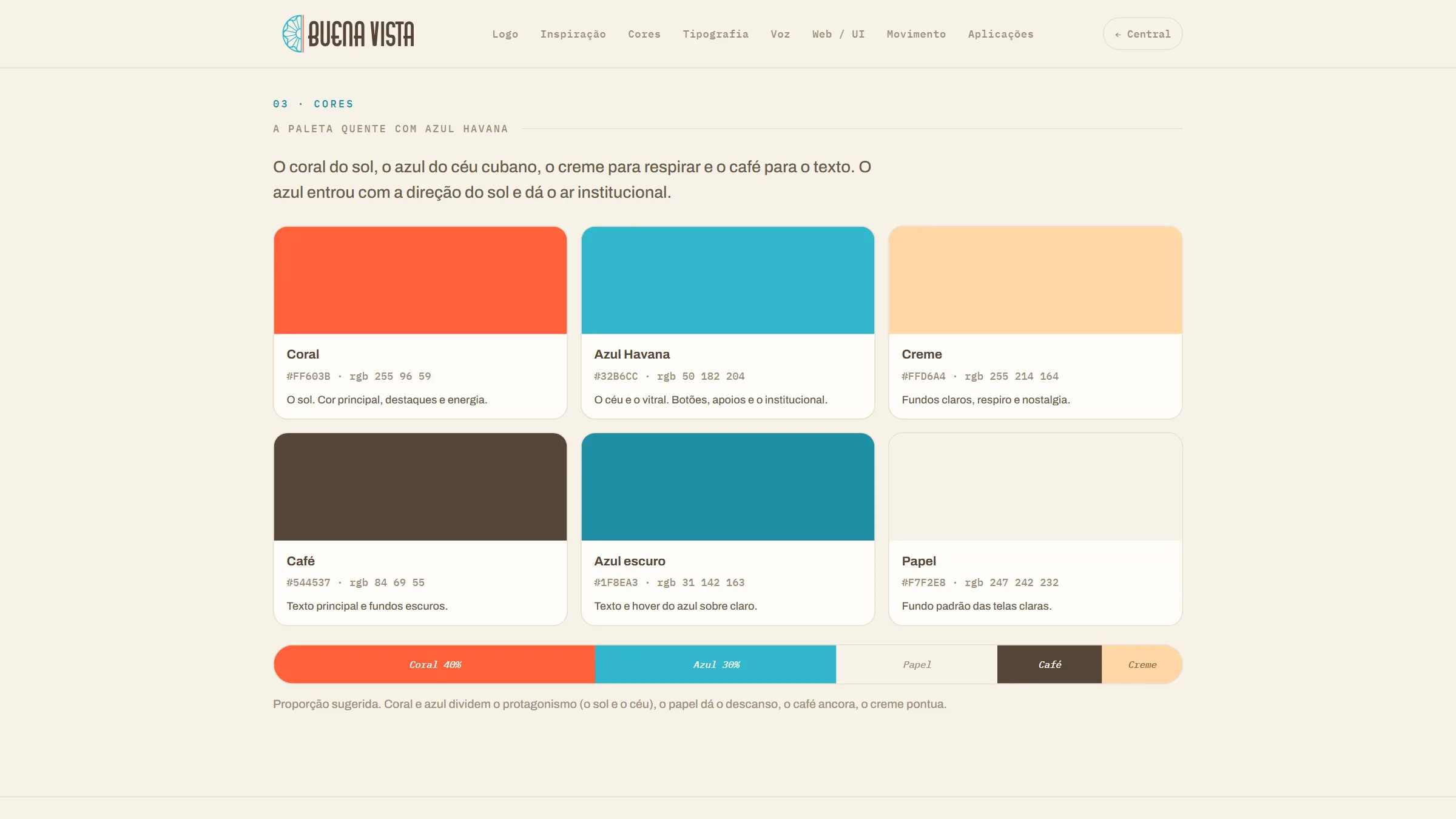Click 'Fundos claros, respiro e nostalgia.' text

point(985,400)
